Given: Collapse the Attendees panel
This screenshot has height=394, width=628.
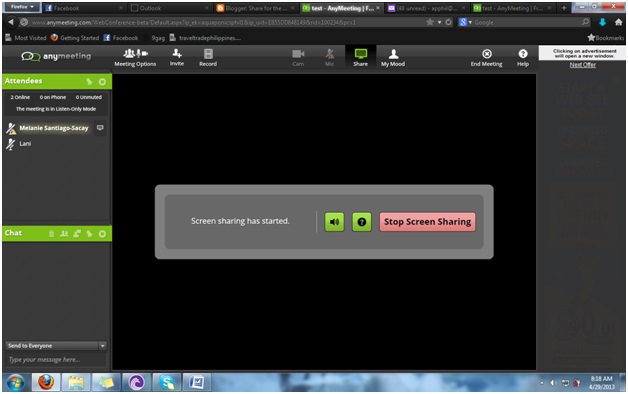Looking at the screenshot, I should click(x=103, y=82).
